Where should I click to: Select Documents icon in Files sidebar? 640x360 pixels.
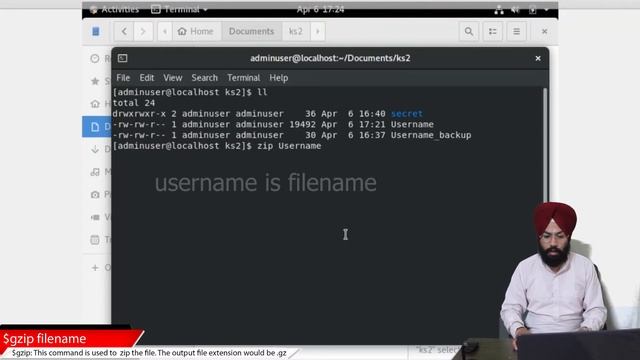point(95,127)
